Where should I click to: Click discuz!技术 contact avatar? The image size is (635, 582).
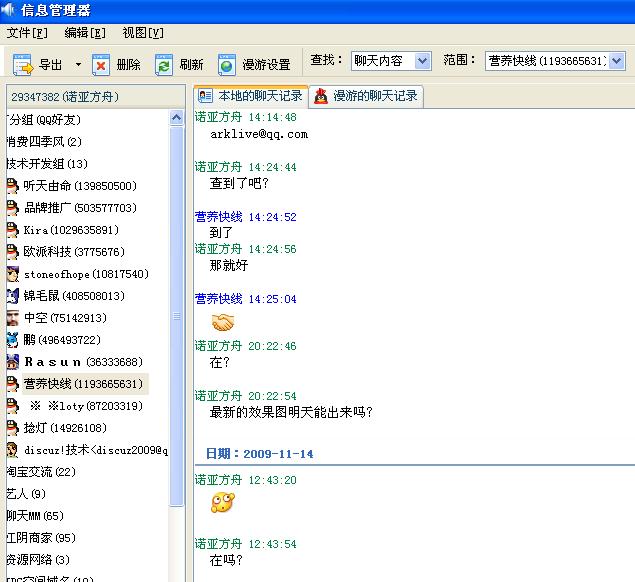click(13, 450)
